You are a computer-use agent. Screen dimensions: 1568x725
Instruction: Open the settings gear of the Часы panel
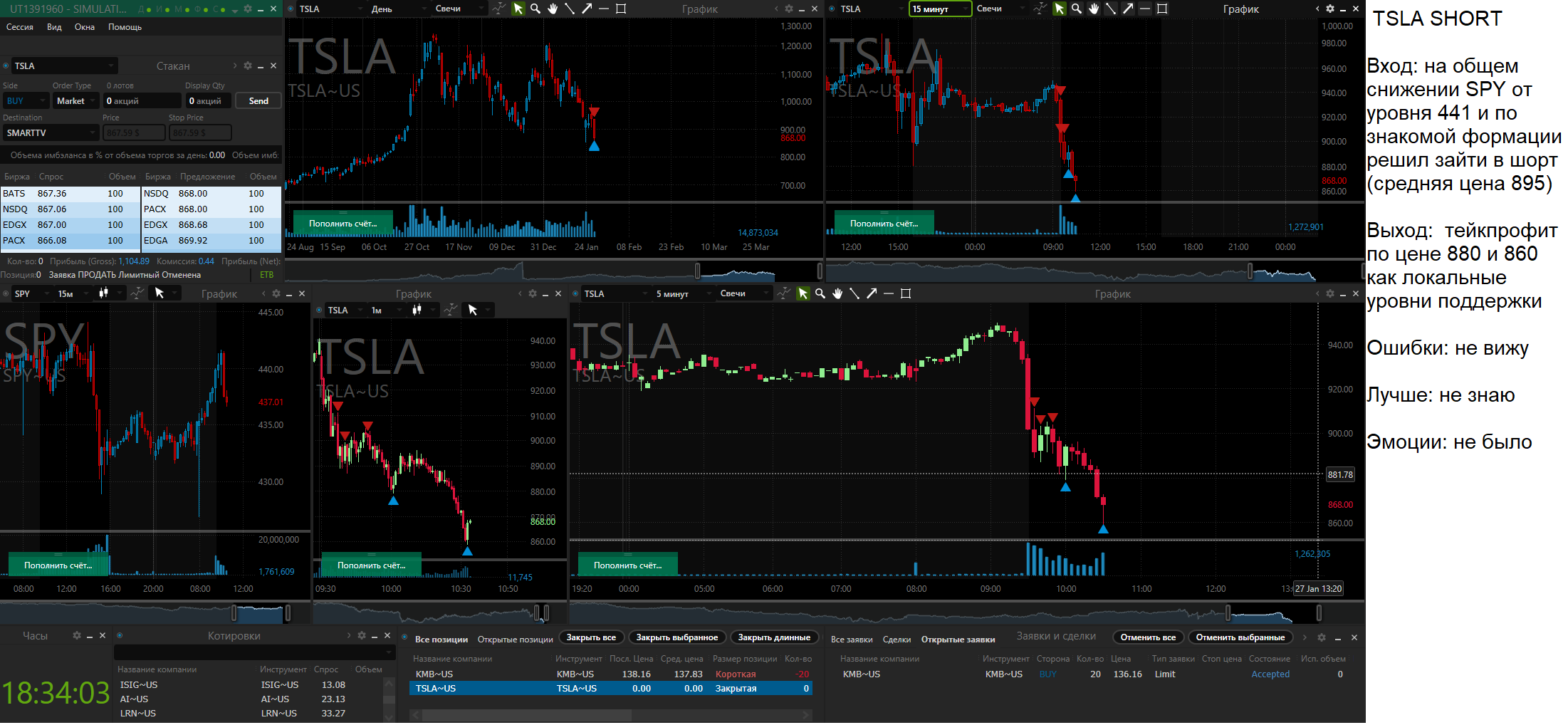77,635
